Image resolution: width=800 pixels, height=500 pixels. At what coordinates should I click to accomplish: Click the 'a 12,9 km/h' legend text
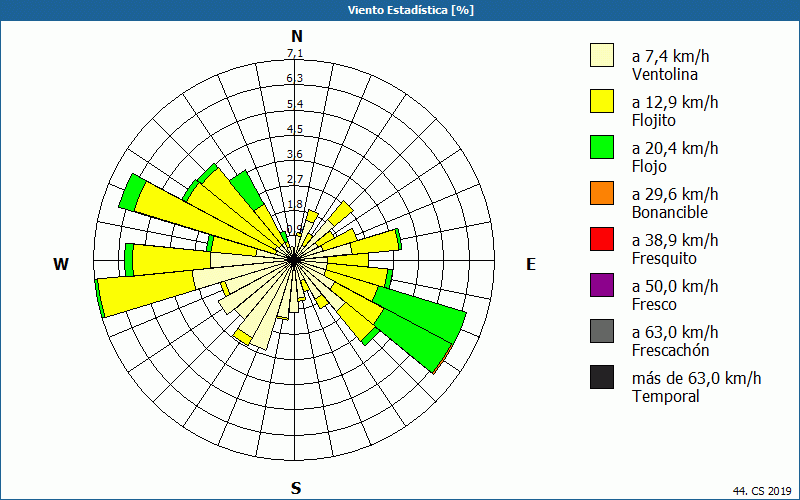pos(674,102)
